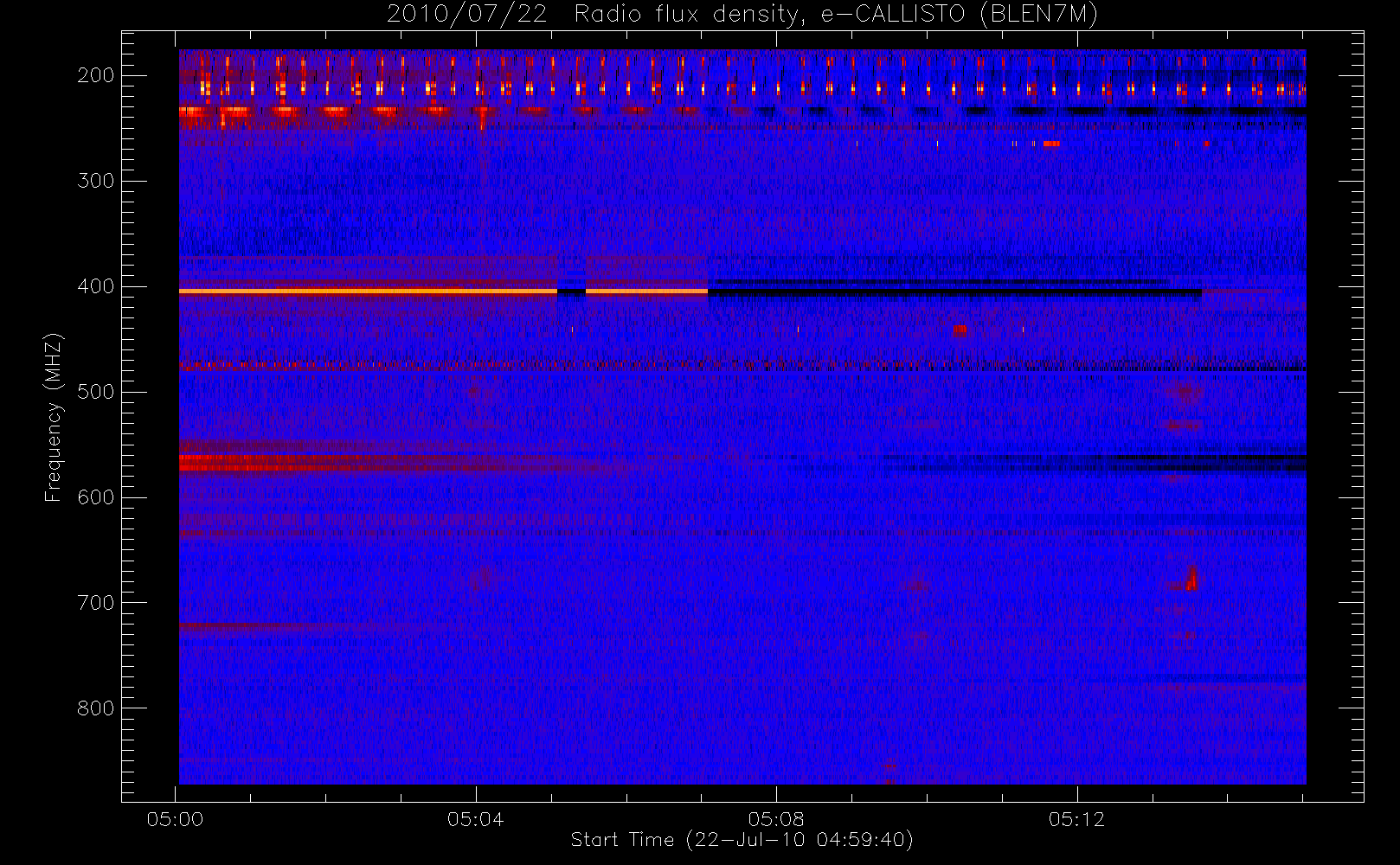1400x865 pixels.
Task: Click the 05:08 time tick label
Action: click(x=776, y=819)
